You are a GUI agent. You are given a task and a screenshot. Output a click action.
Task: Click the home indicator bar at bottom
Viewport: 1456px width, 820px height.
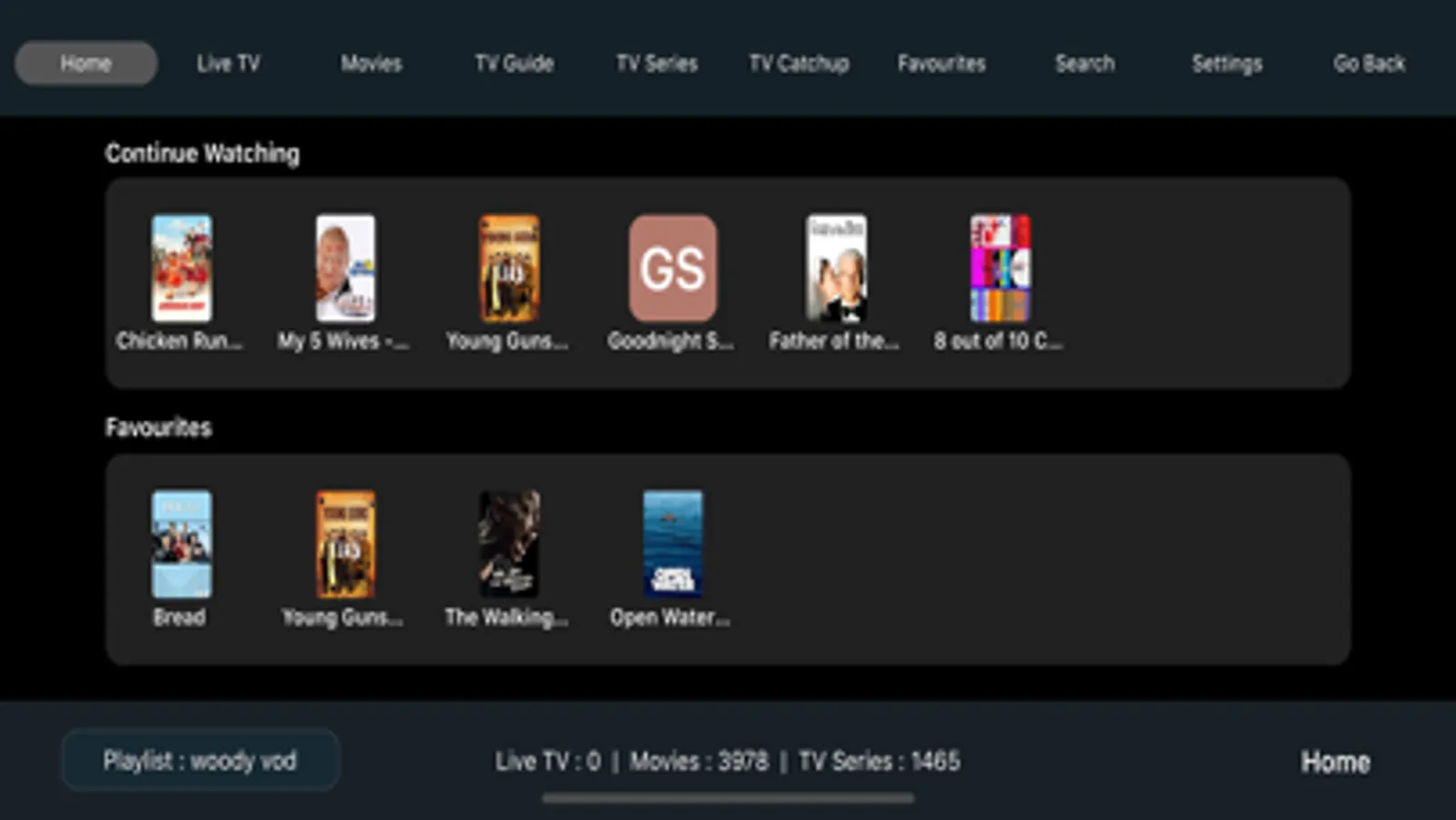click(x=728, y=798)
